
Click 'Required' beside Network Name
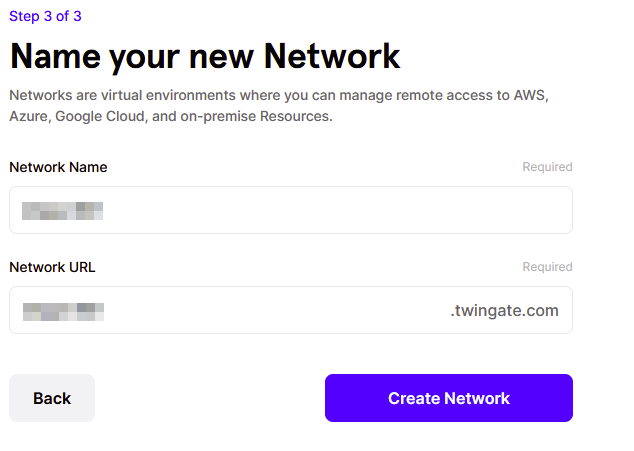click(547, 167)
